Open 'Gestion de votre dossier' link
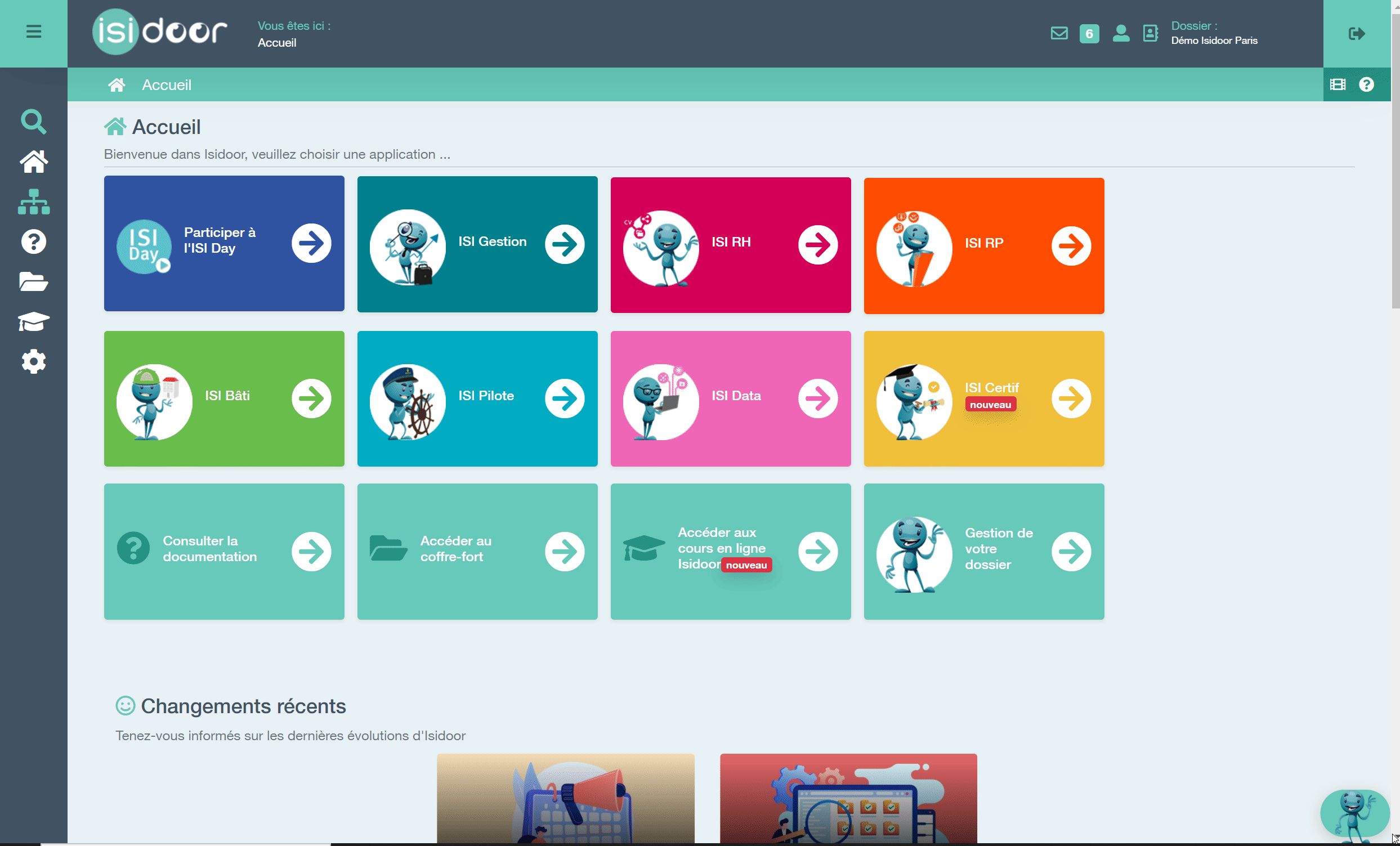Screen dimensions: 1400x846 pos(999,549)
